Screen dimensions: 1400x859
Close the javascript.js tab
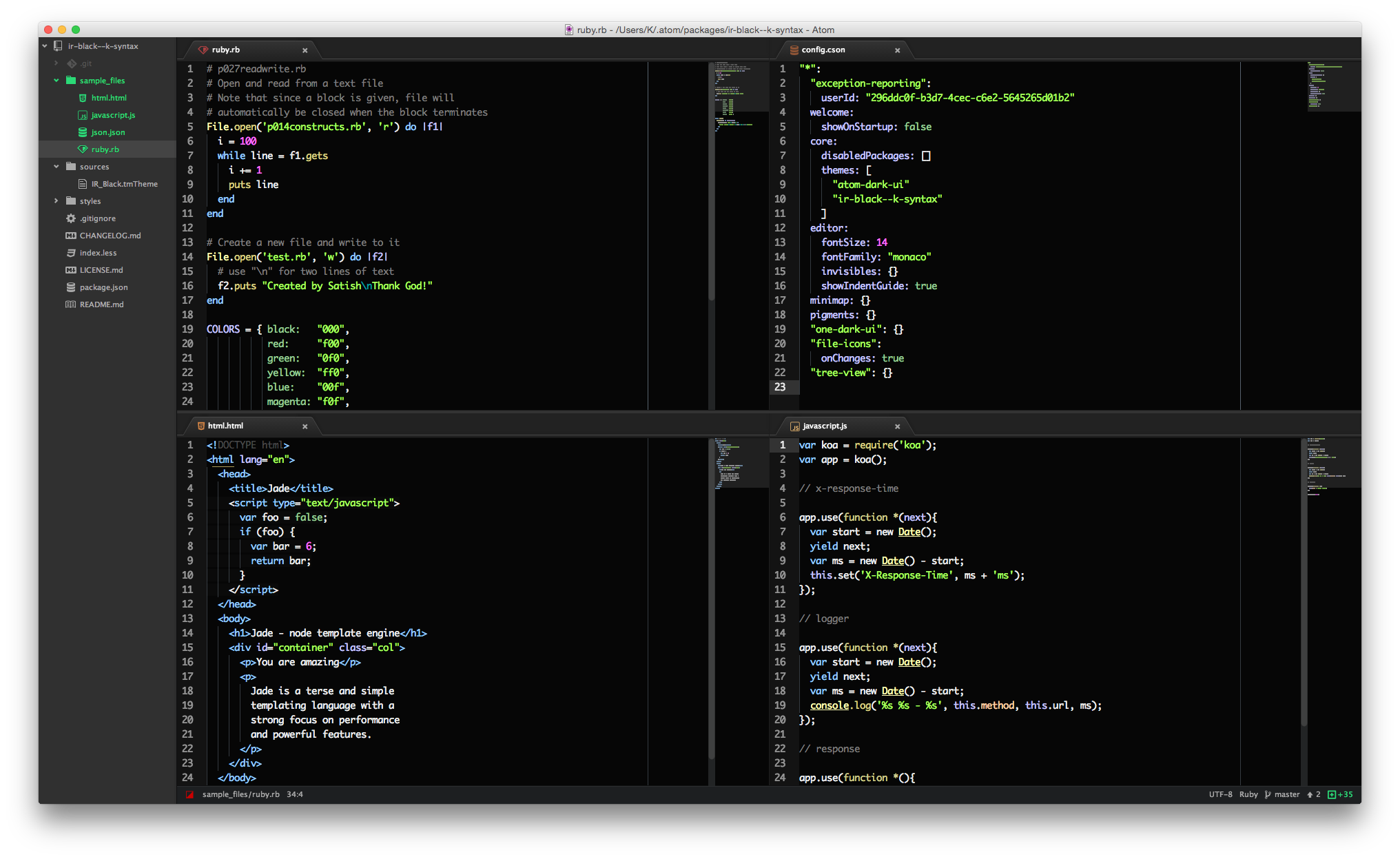point(897,426)
